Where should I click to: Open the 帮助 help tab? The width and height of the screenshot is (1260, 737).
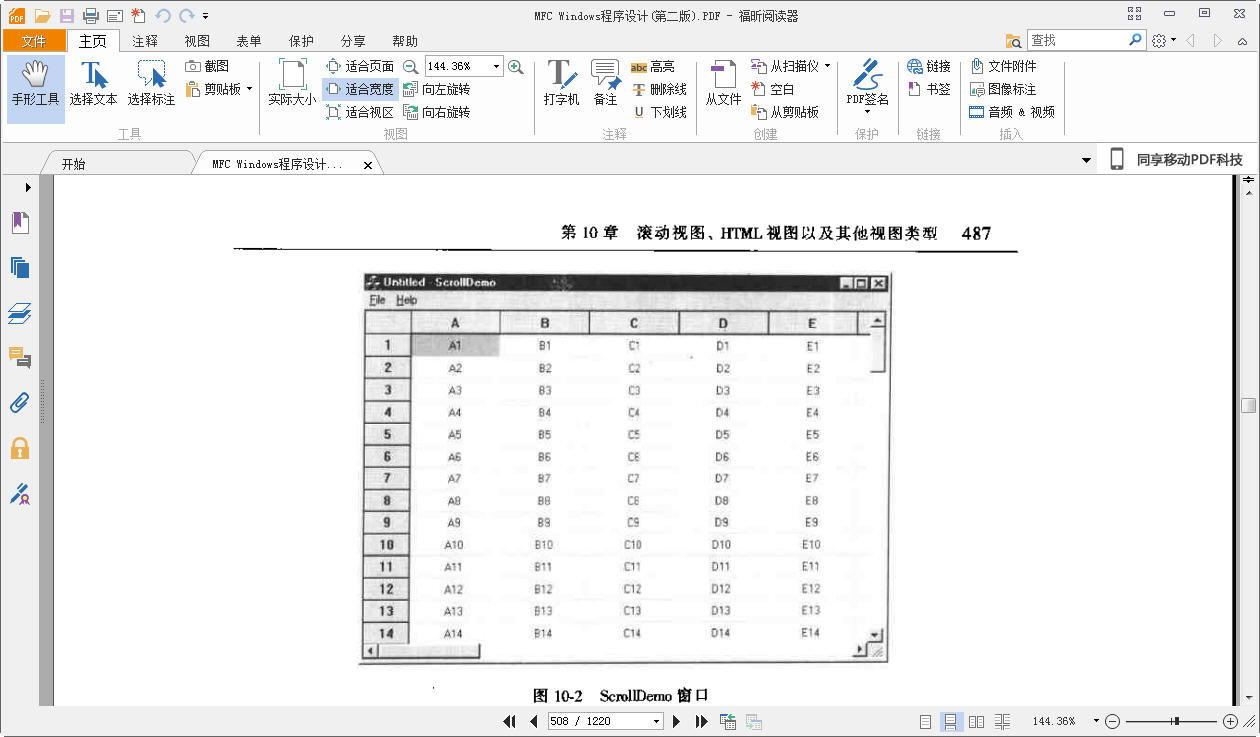[405, 41]
